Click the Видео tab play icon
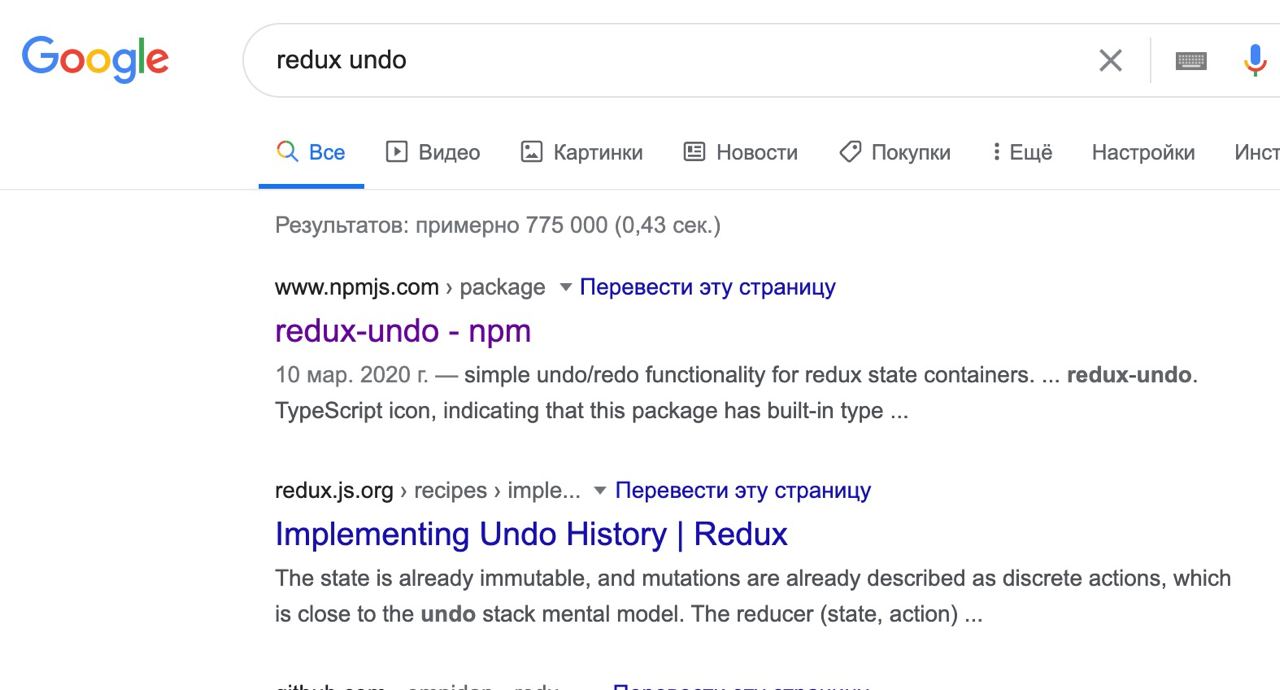 coord(397,152)
